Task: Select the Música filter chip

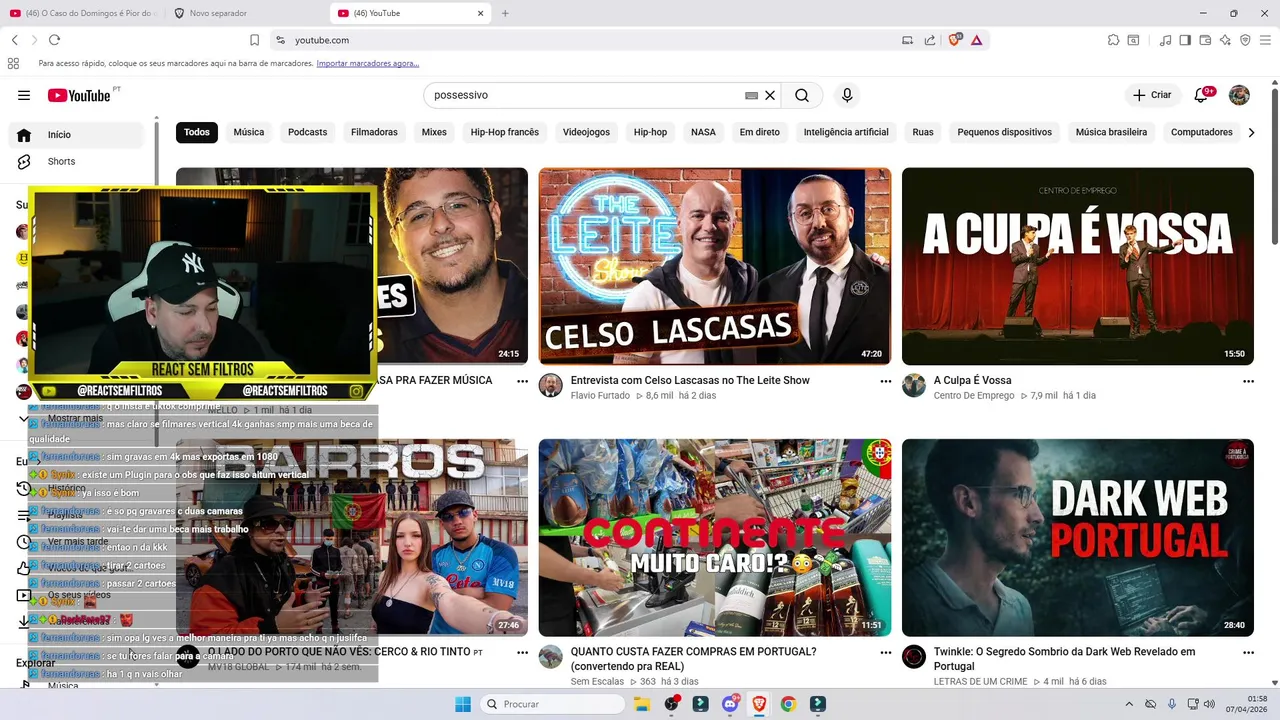Action: pos(249,132)
